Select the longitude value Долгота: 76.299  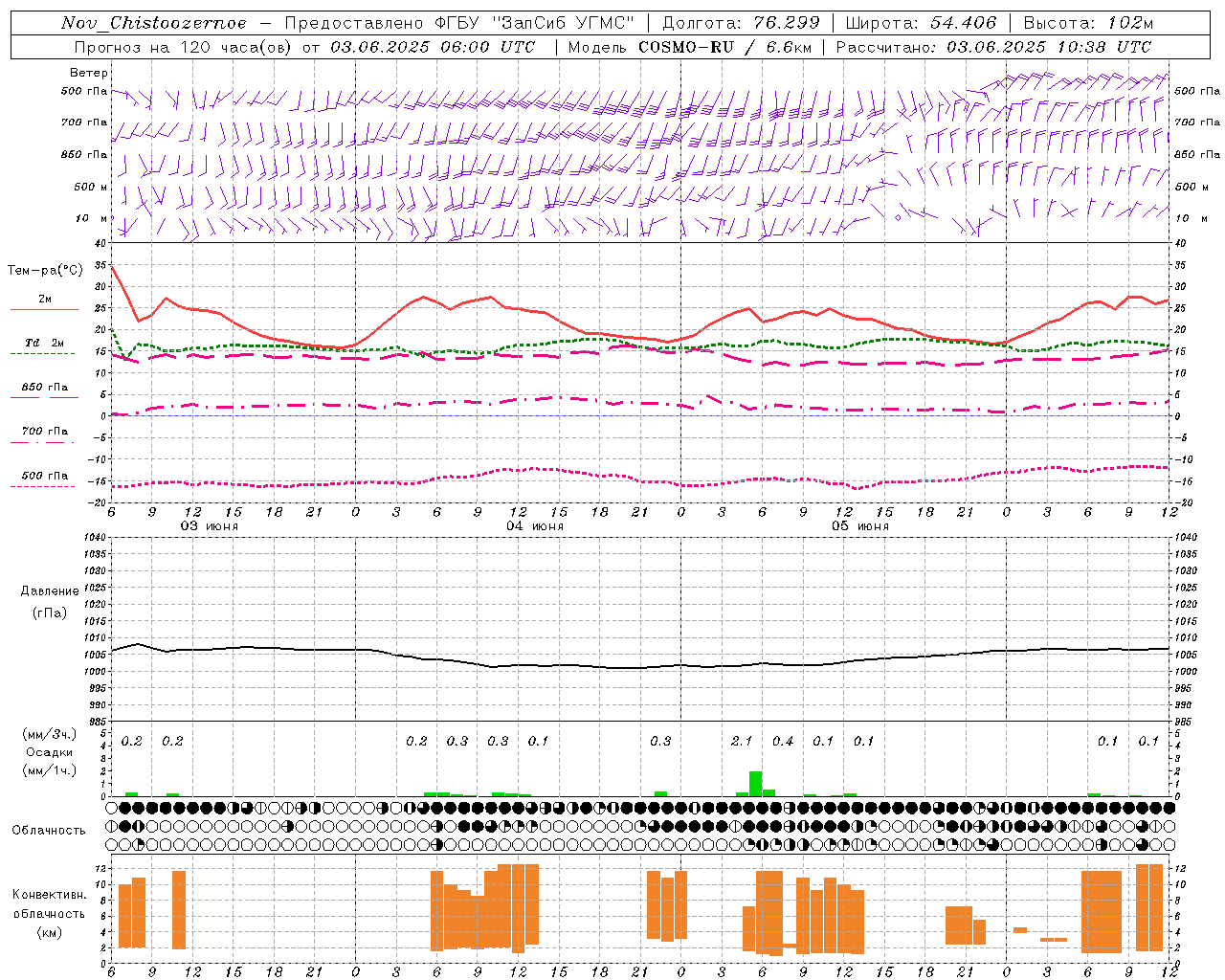point(741,23)
